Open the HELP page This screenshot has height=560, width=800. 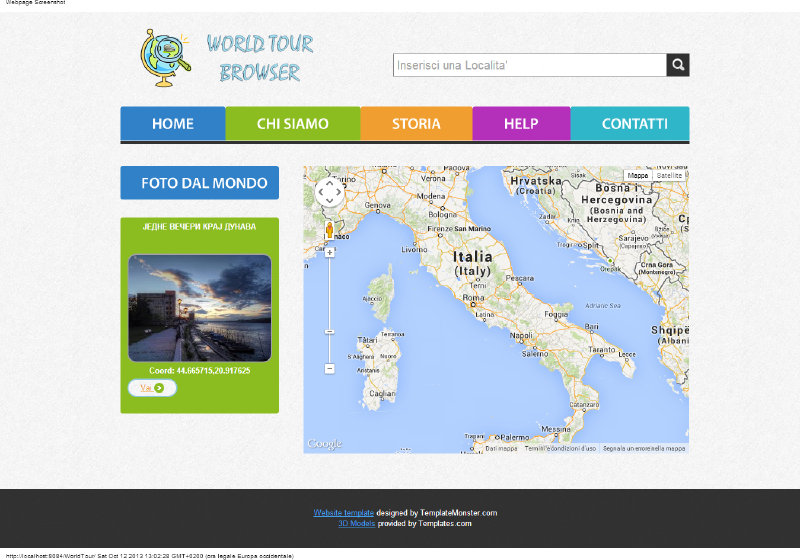tap(521, 123)
